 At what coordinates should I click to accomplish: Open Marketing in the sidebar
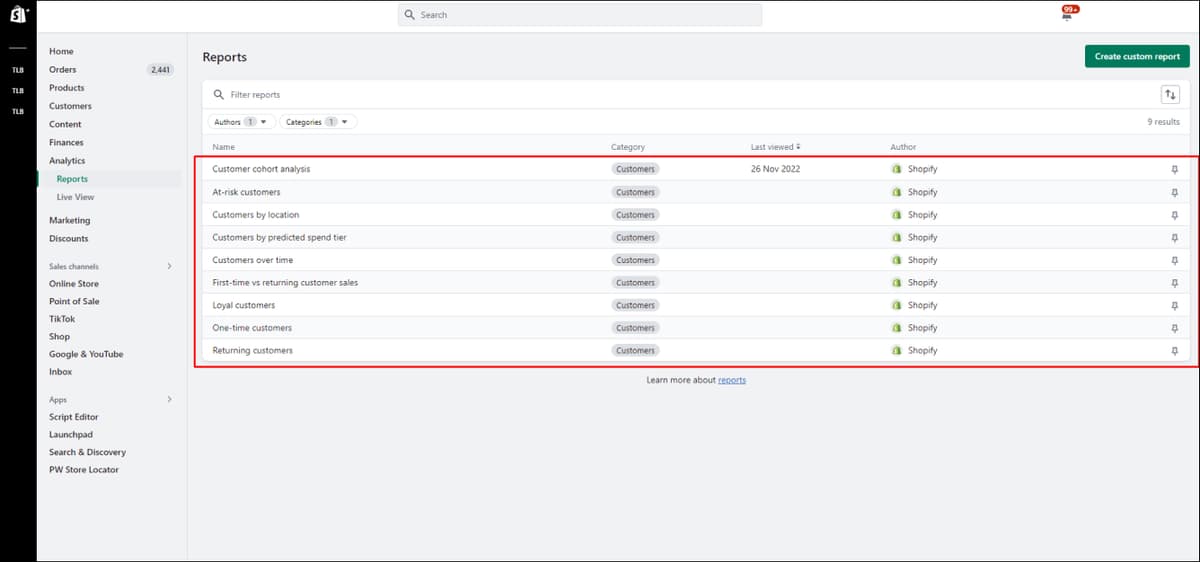point(69,220)
